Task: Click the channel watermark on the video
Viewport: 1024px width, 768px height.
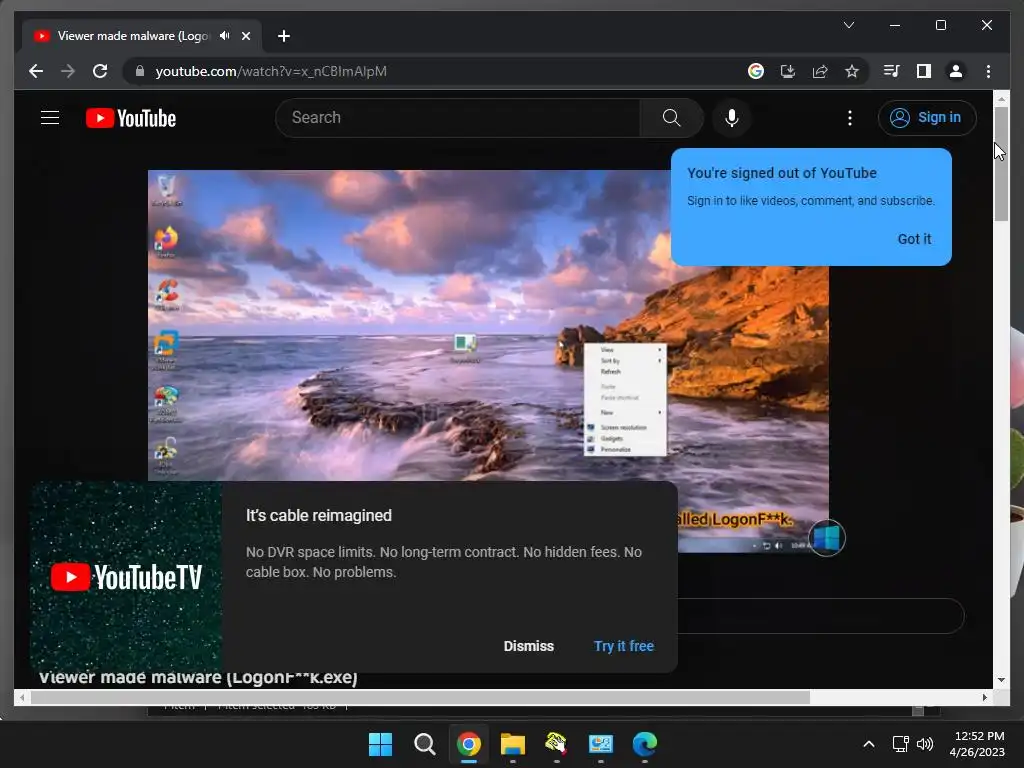Action: click(827, 538)
